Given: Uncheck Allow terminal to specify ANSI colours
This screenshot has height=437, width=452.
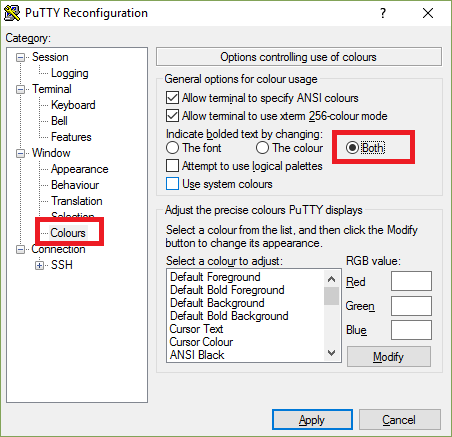Looking at the screenshot, I should [172, 98].
